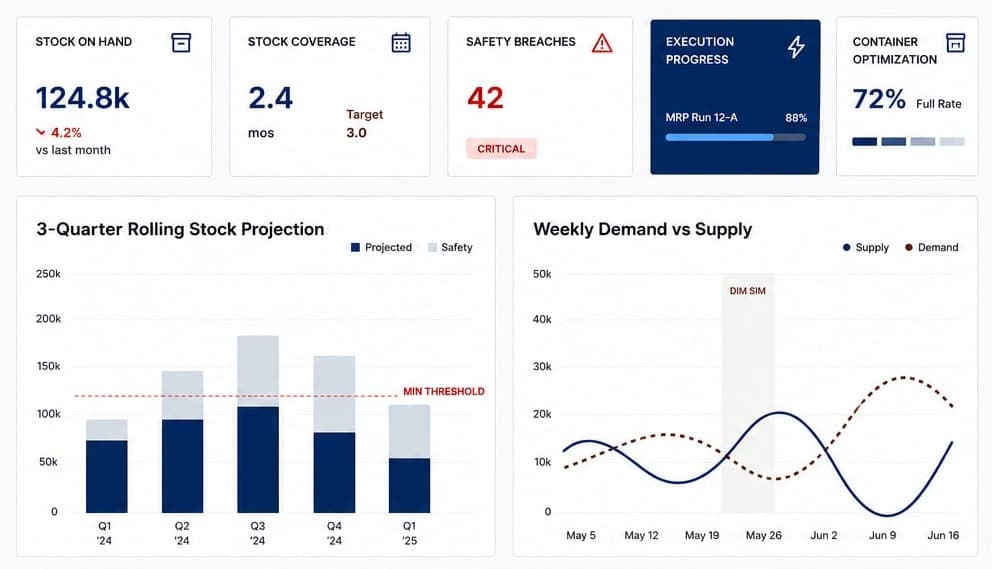Click the 88% progress value
The image size is (992, 569).
point(796,118)
